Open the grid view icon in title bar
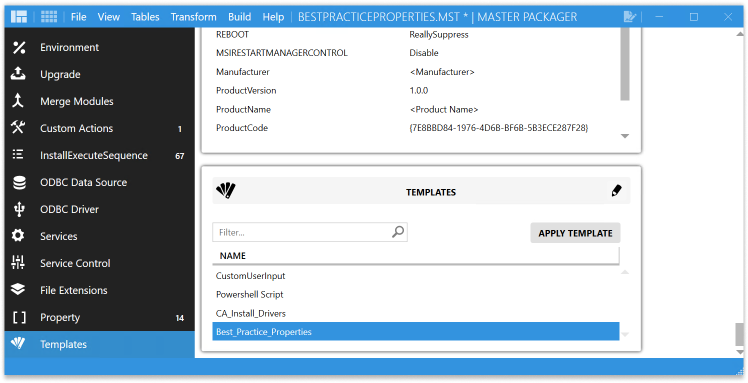Image resolution: width=748 pixels, height=383 pixels. point(49,17)
